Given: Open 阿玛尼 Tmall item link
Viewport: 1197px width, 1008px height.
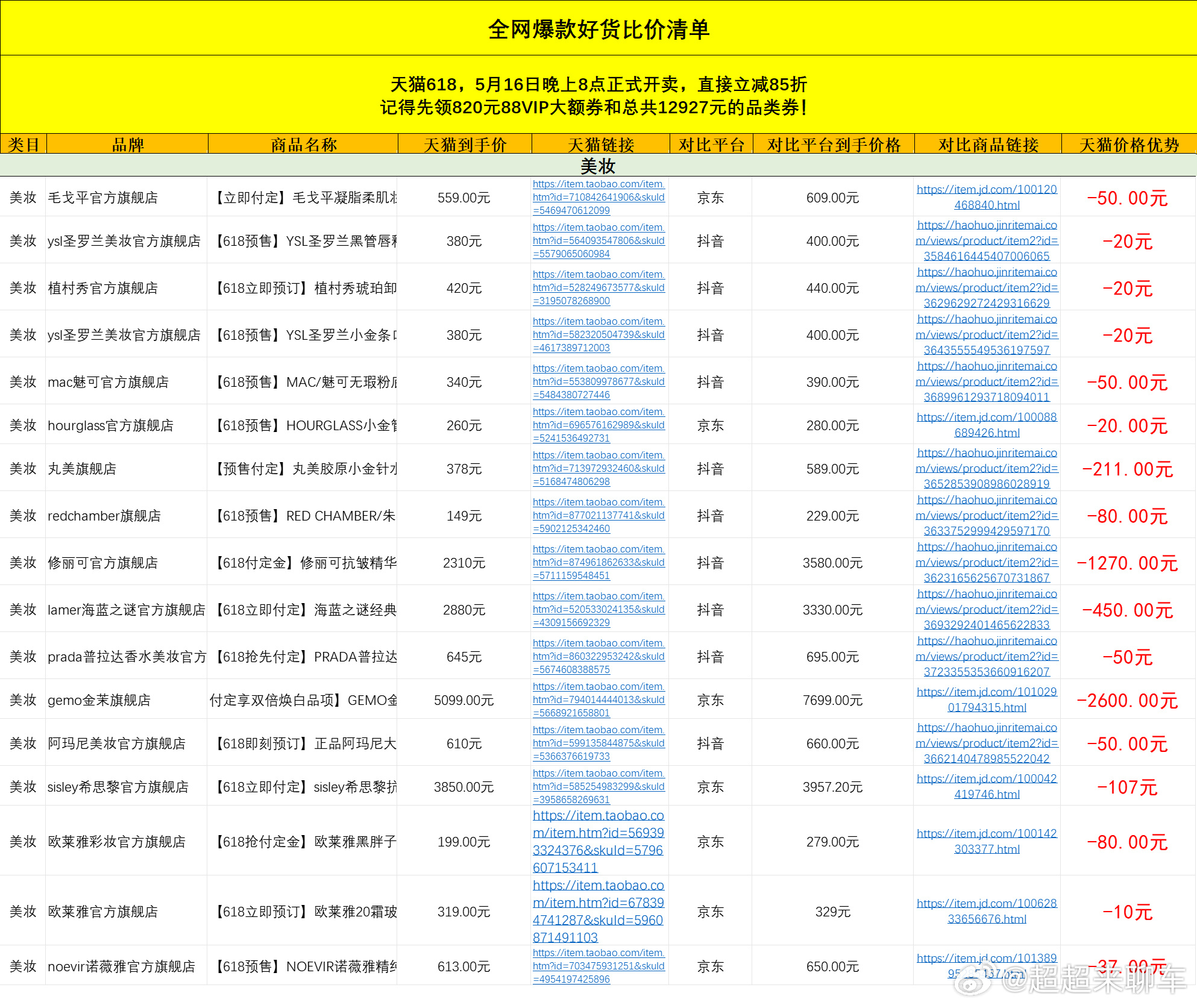Looking at the screenshot, I should coord(598,743).
